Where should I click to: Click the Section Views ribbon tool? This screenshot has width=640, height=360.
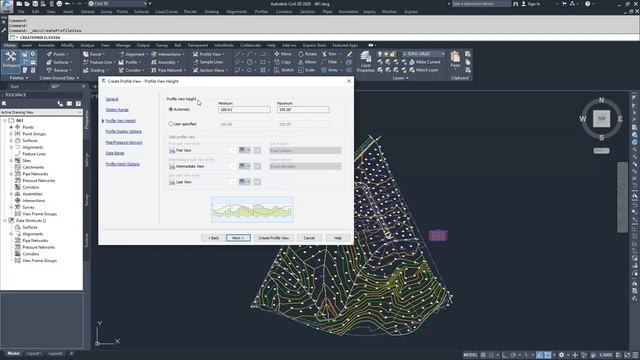[x=210, y=70]
